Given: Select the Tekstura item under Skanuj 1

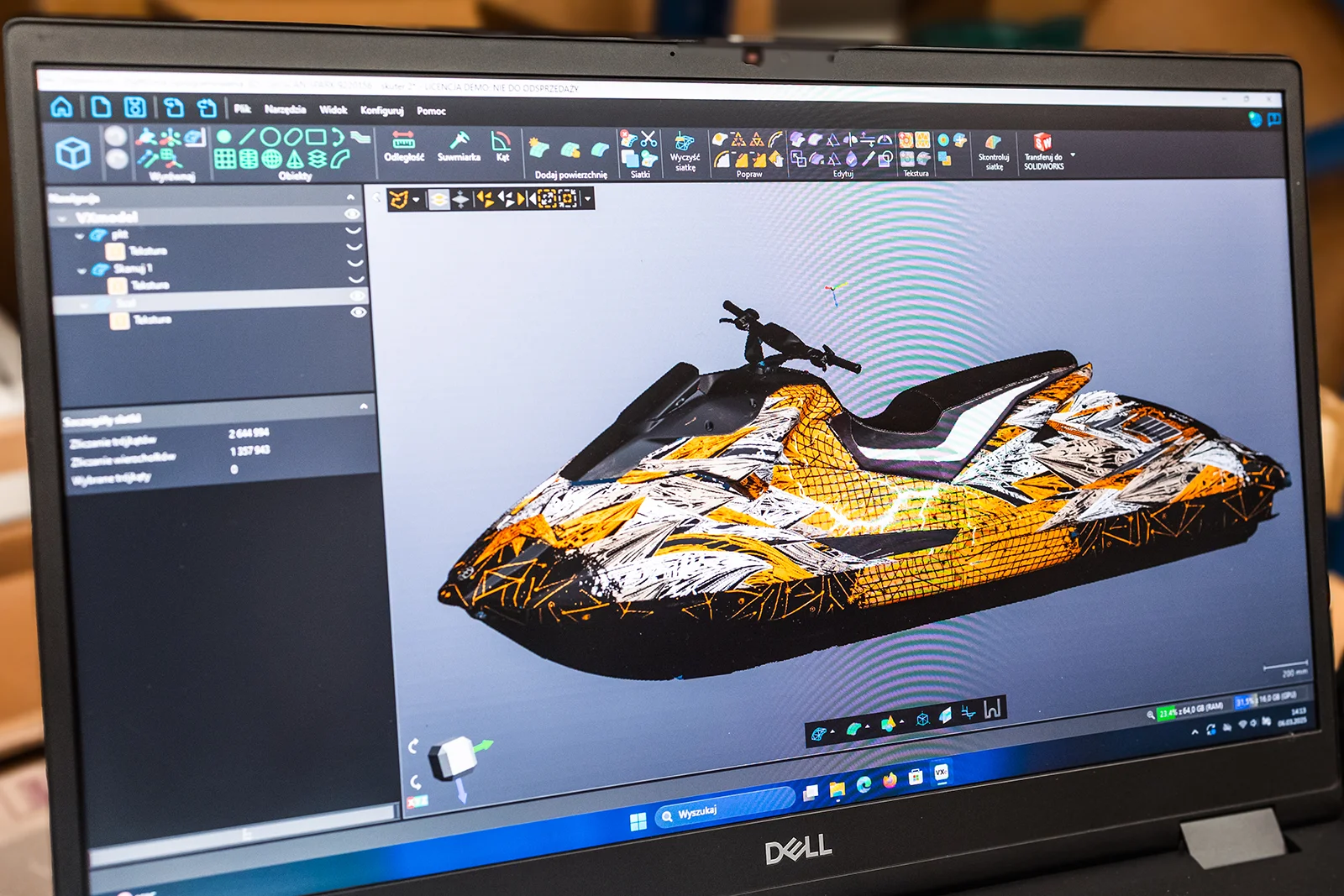Looking at the screenshot, I should coord(149,284).
